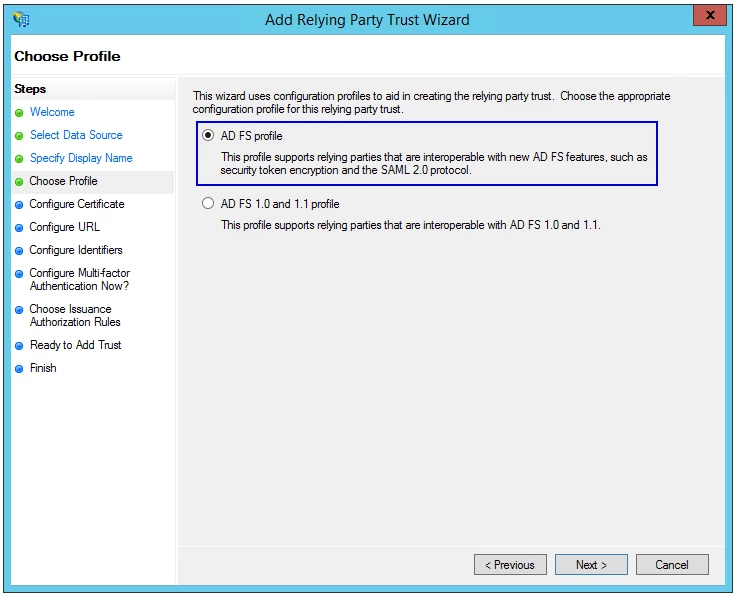Screen dimensions: 738x597
Task: Click the Ready to Add Trust step label
Action: pos(75,345)
